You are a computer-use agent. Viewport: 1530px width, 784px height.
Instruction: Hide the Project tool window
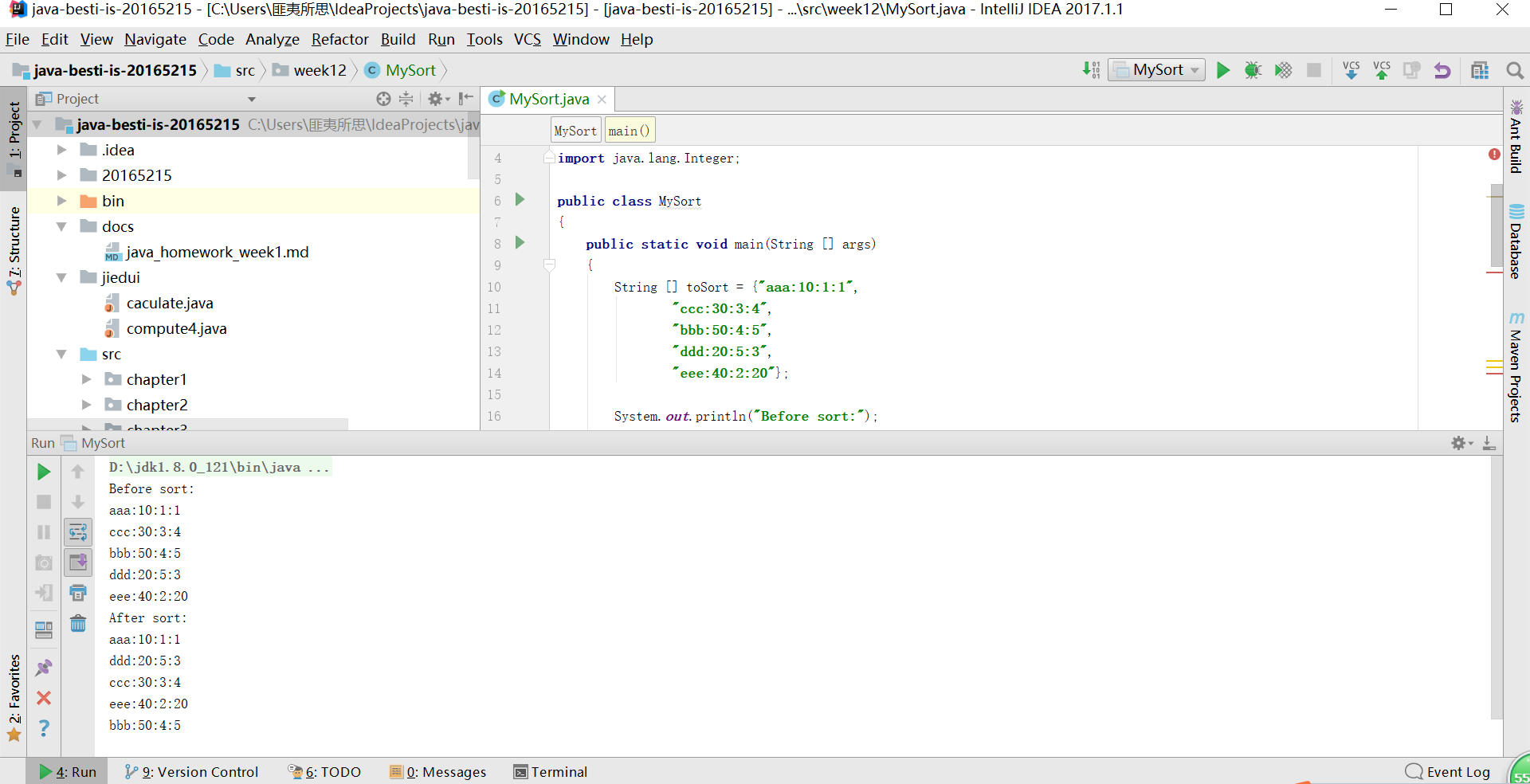tap(466, 99)
